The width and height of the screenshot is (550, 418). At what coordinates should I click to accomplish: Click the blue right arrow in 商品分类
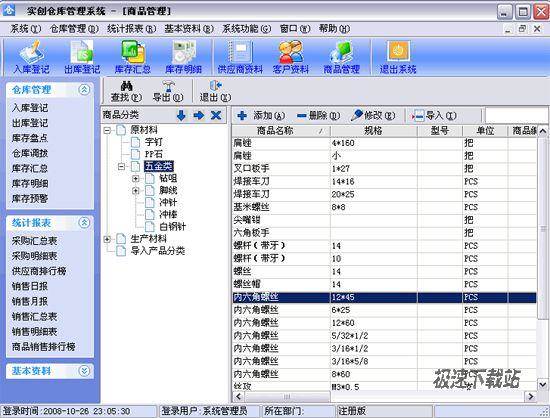(x=199, y=115)
